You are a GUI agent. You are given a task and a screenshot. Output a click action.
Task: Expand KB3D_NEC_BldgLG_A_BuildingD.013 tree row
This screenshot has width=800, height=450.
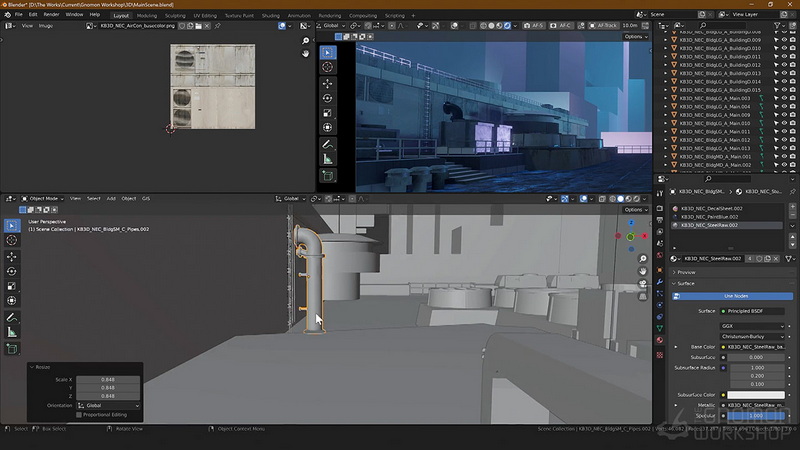665,73
